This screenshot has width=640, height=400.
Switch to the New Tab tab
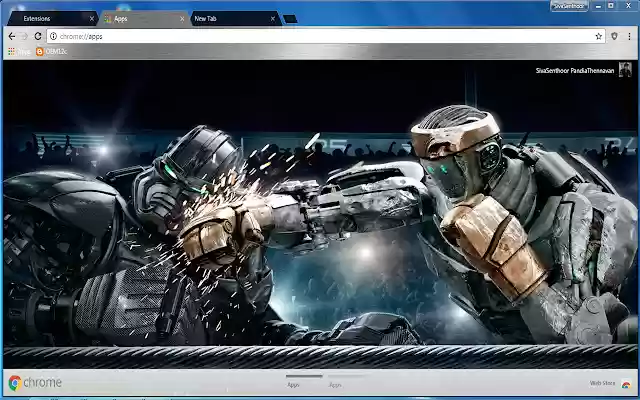pos(235,19)
